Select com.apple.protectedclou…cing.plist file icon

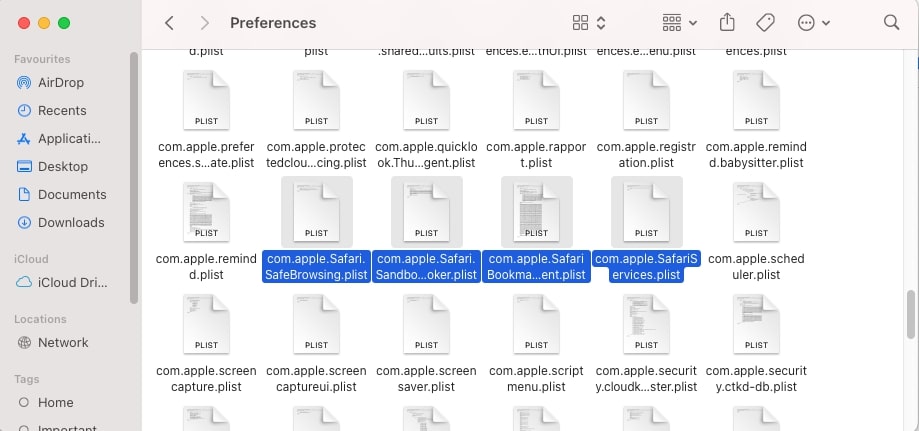tap(316, 100)
